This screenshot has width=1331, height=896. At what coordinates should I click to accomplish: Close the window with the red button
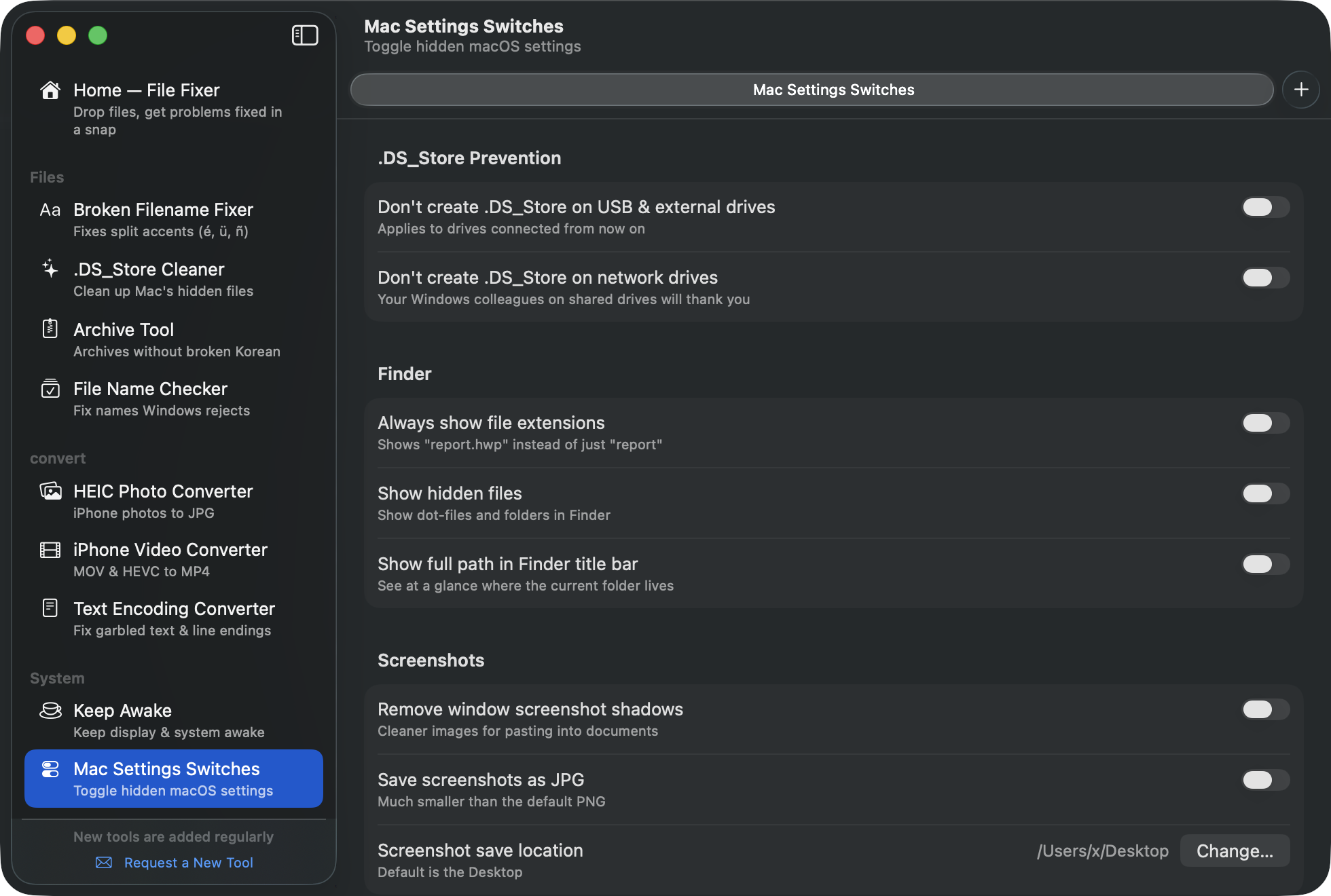point(35,35)
